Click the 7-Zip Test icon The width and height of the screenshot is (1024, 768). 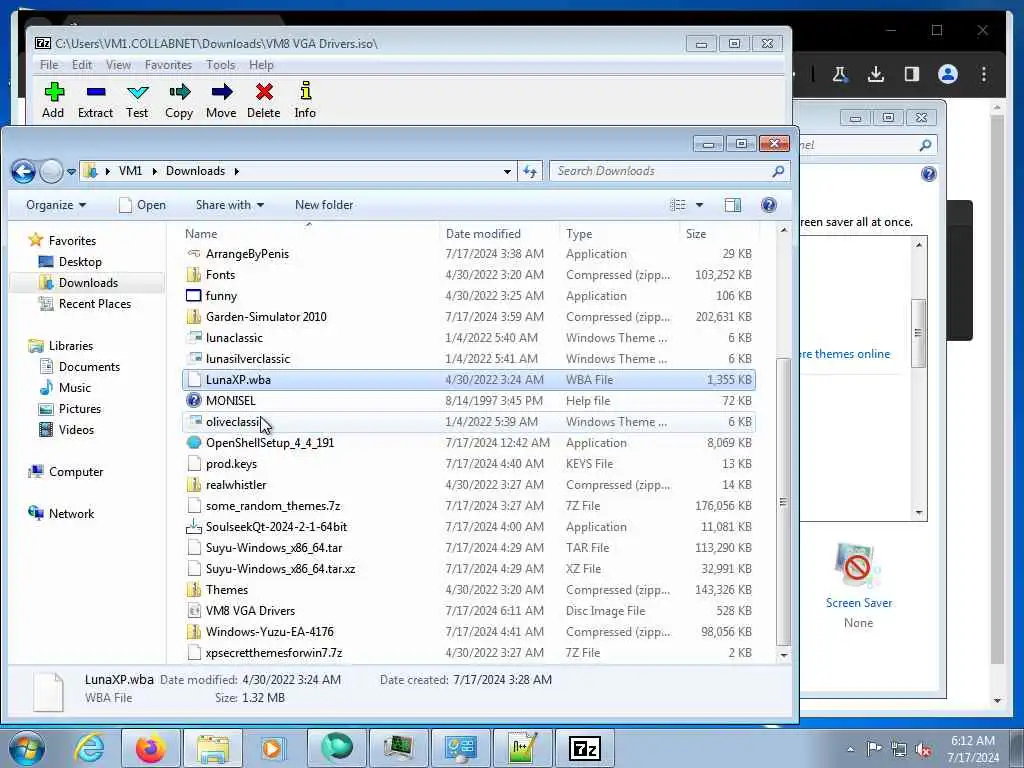(137, 92)
